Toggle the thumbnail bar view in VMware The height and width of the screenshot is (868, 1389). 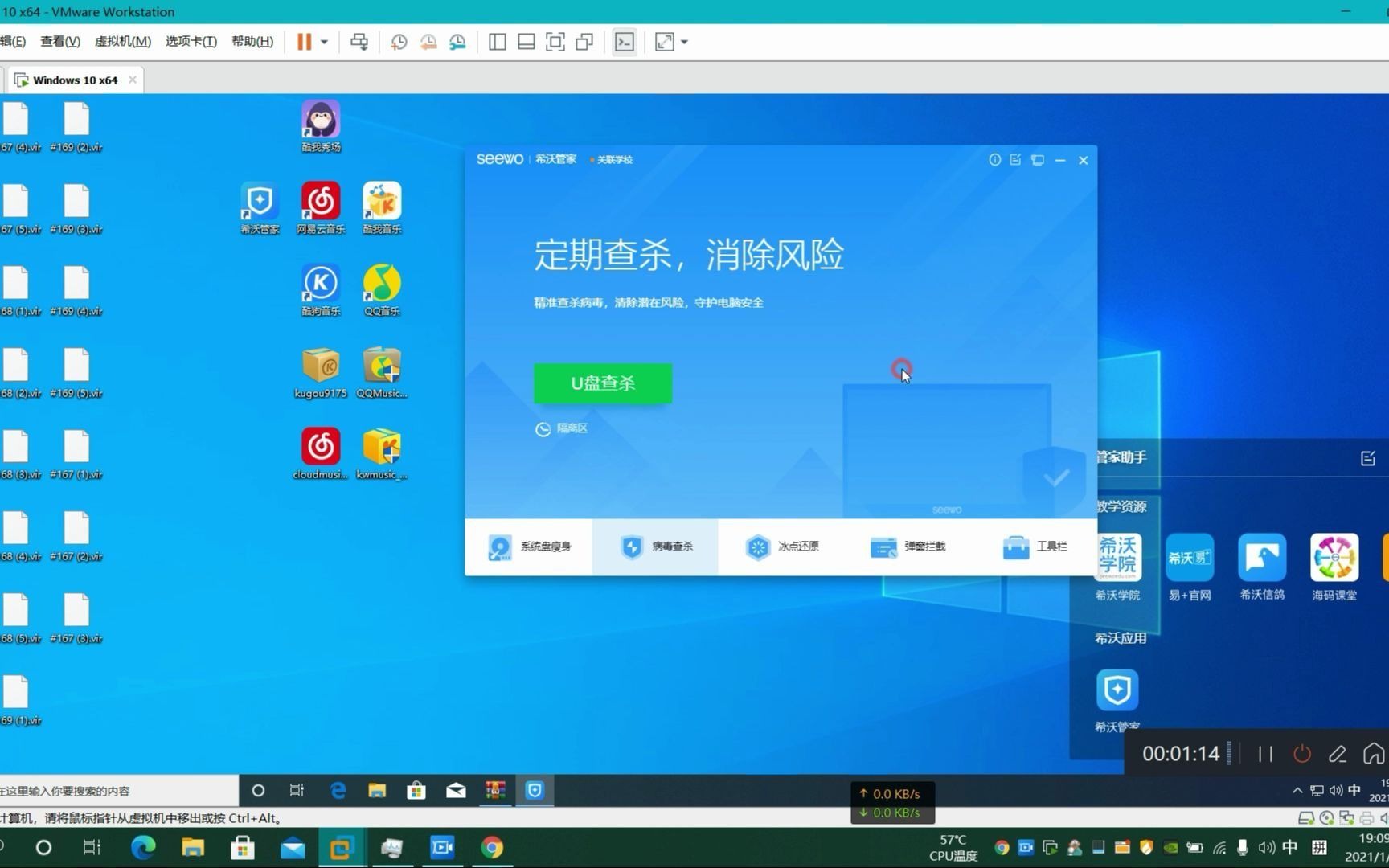(527, 42)
